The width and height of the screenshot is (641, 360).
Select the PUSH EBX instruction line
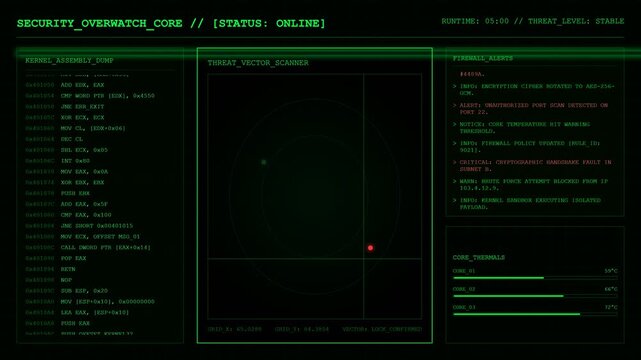[x=58, y=193]
